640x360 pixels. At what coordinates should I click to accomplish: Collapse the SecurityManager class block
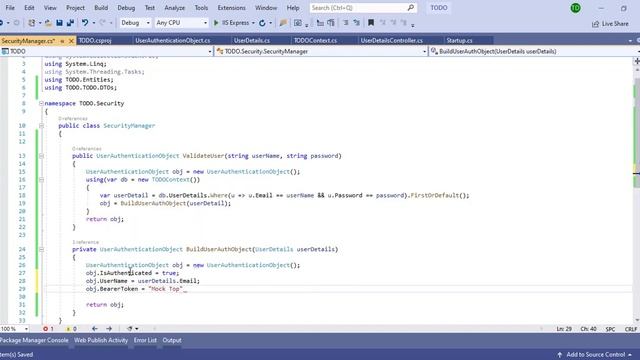pos(41,126)
